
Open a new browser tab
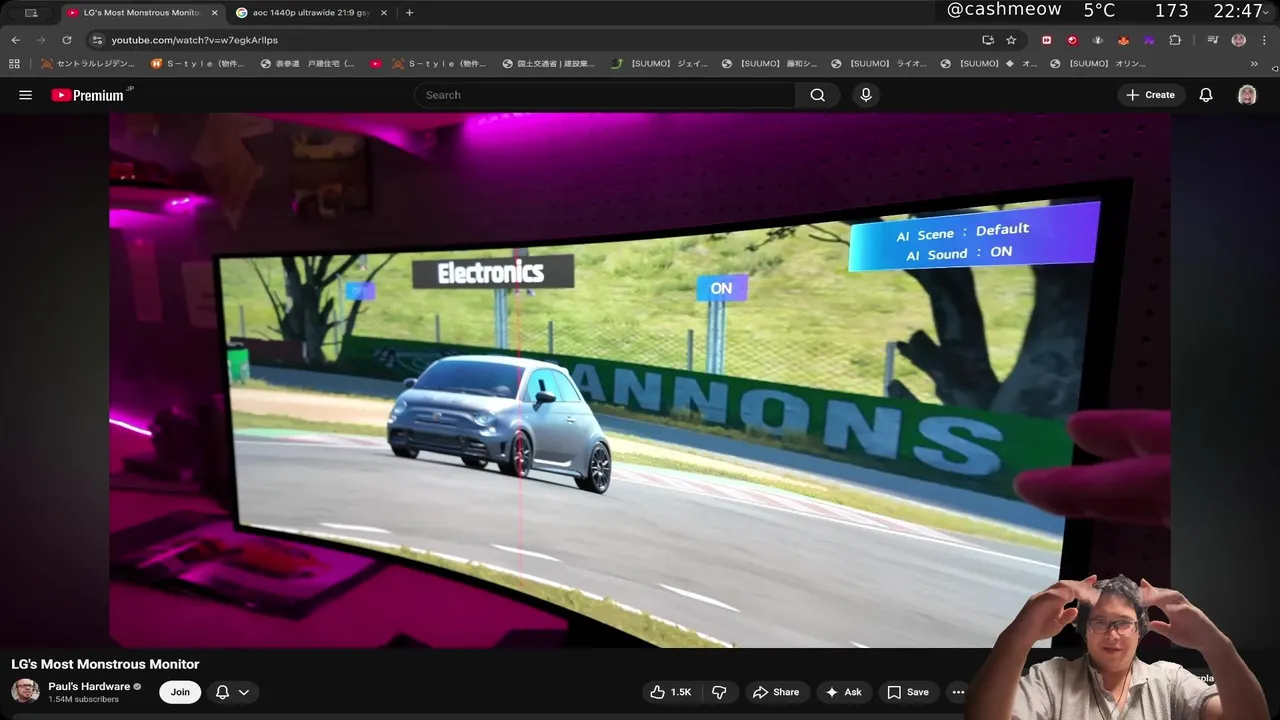click(409, 13)
